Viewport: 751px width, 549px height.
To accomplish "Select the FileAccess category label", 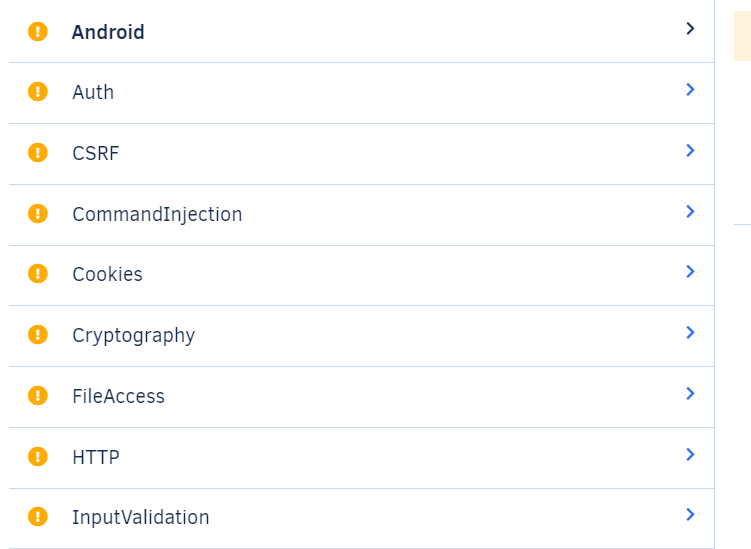I will [x=118, y=396].
